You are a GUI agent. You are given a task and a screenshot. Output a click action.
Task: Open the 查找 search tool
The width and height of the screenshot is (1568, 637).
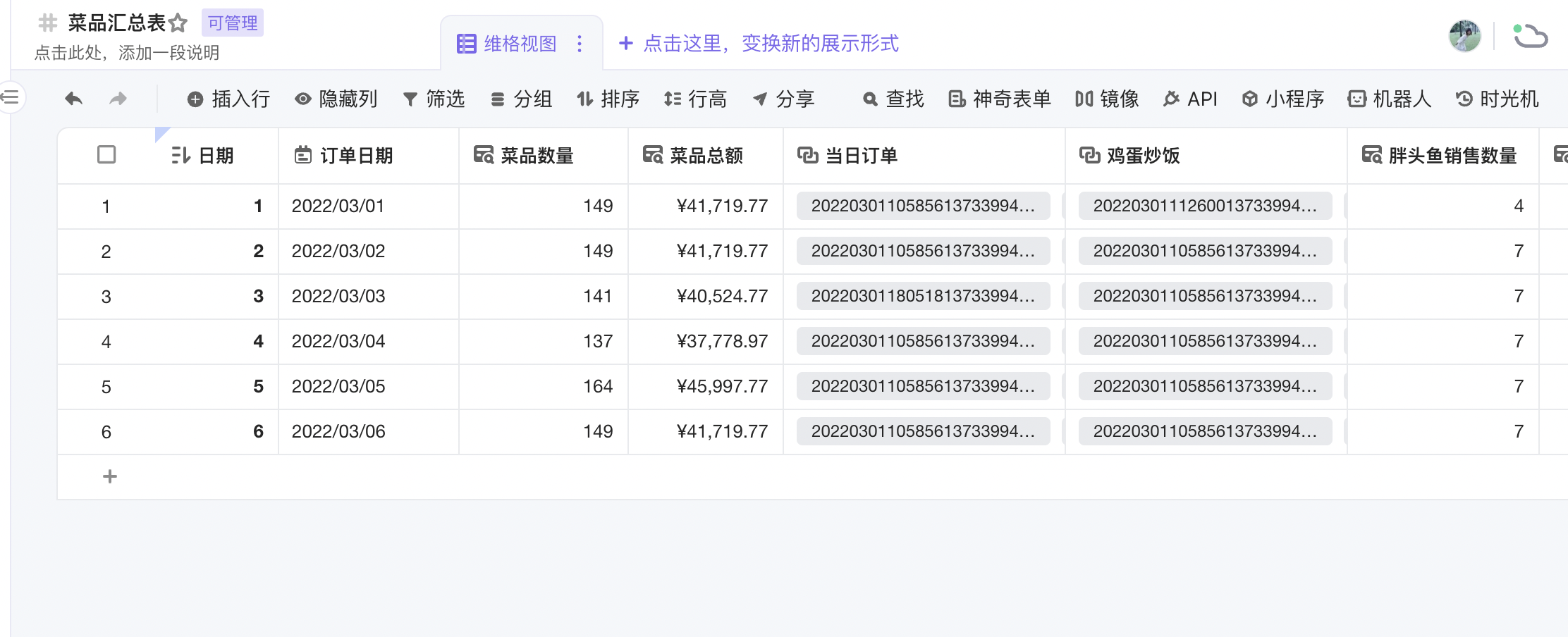click(894, 99)
